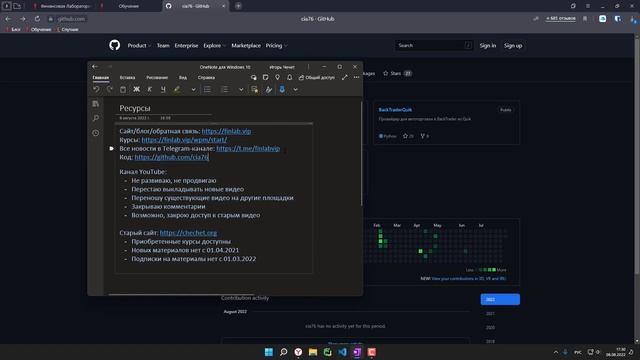
Task: Click the clipboard paste icon in OneNote
Action: click(123, 89)
